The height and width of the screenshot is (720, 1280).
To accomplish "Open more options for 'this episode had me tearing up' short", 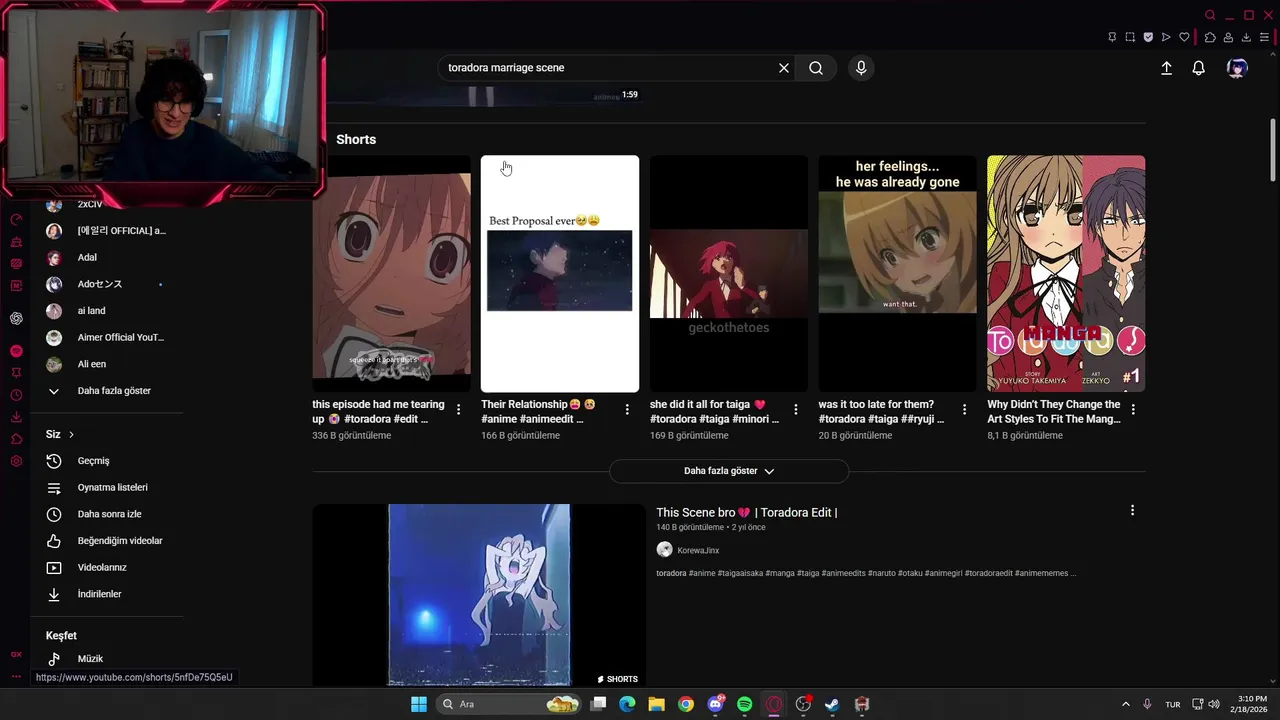I will coord(458,409).
